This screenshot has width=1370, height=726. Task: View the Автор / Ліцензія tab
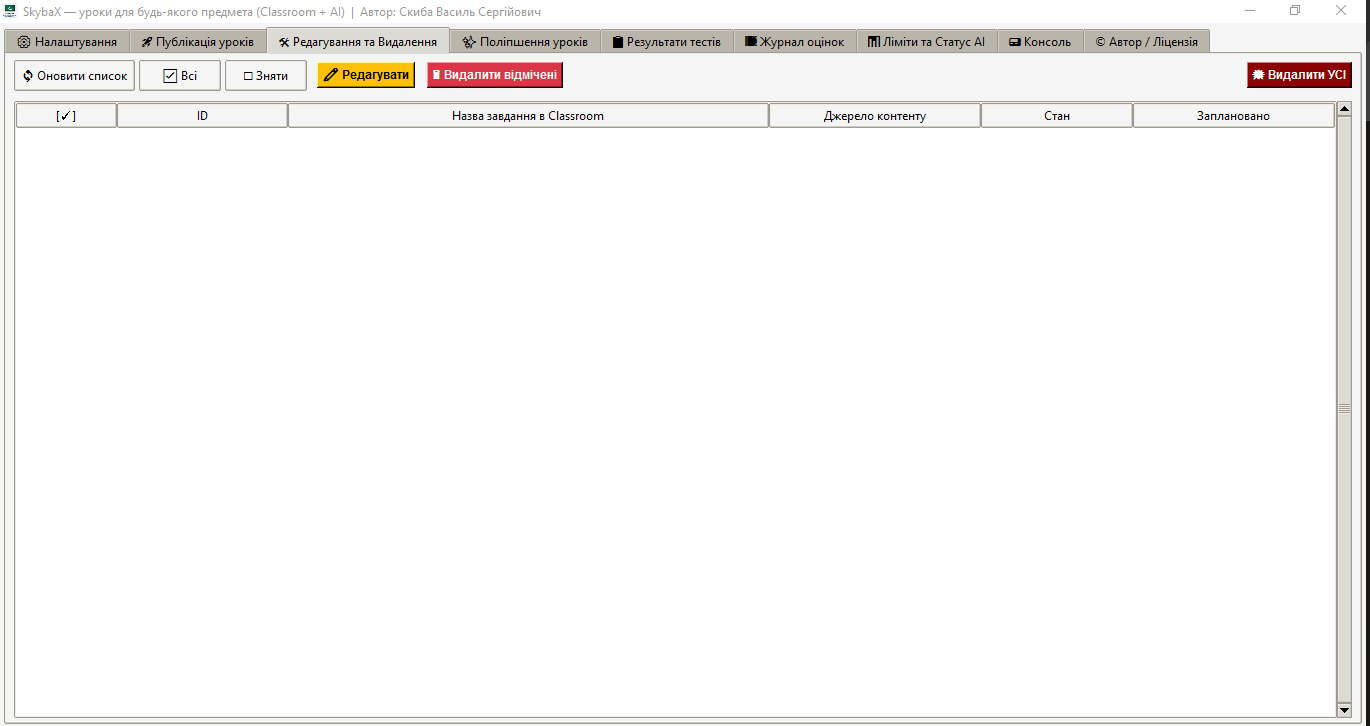1147,42
